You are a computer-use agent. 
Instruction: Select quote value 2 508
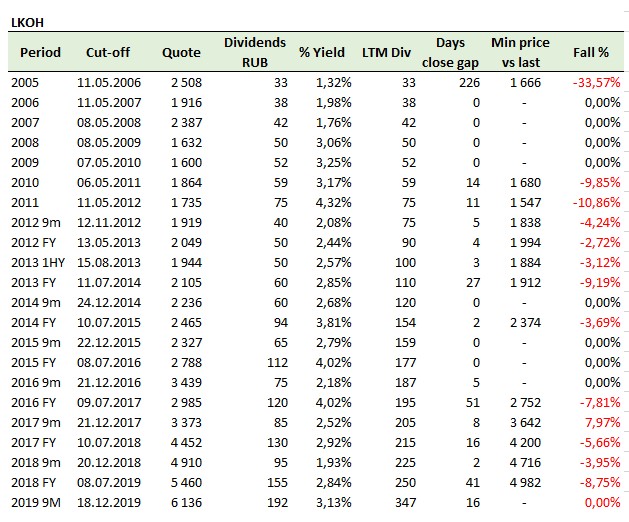click(187, 83)
